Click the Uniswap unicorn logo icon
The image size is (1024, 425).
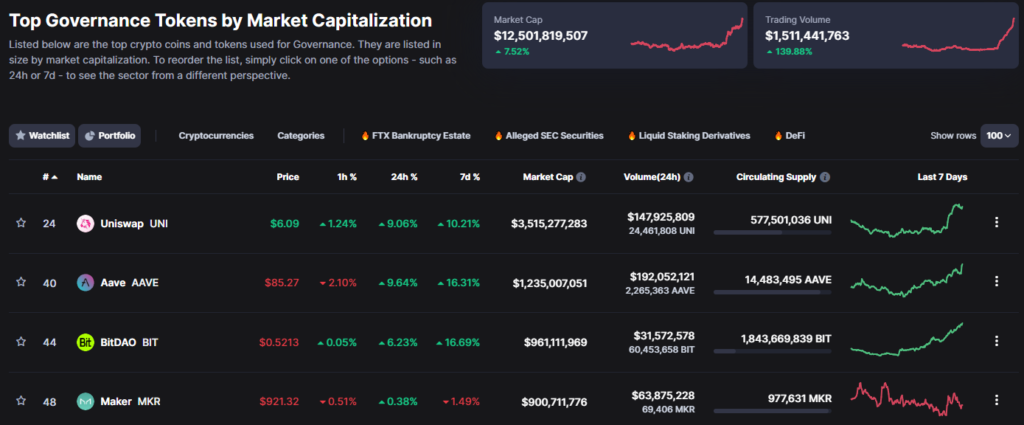(x=85, y=223)
